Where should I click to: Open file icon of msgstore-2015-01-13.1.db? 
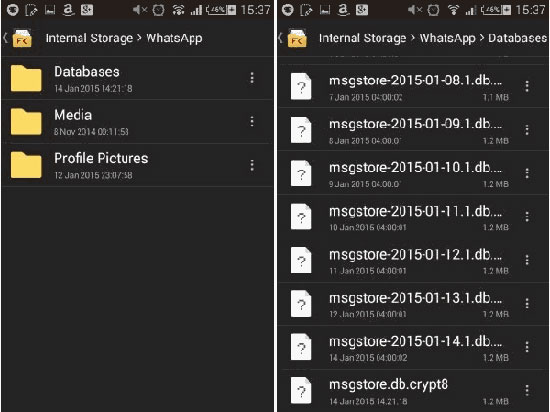[x=301, y=304]
